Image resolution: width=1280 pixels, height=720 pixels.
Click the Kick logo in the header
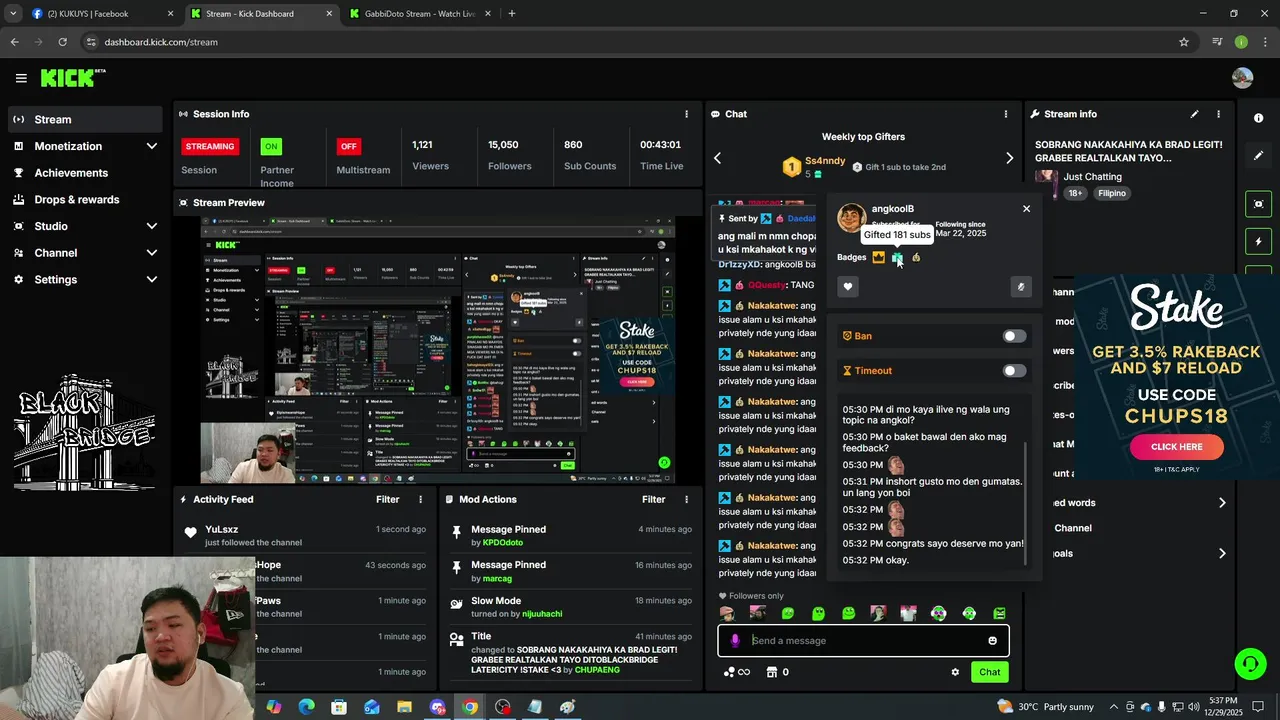(72, 78)
